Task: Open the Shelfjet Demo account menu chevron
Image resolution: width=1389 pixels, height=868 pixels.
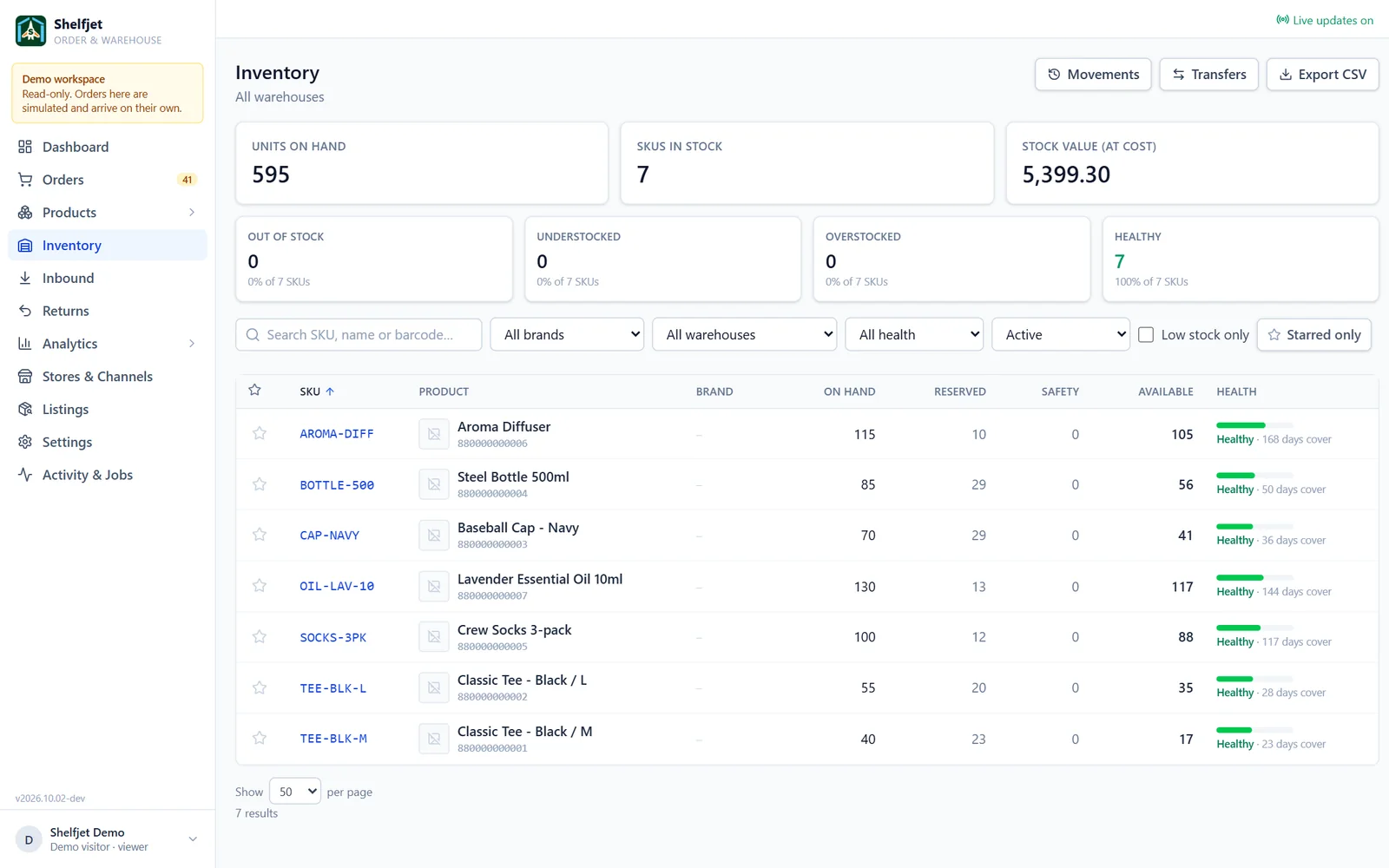Action: 193,839
